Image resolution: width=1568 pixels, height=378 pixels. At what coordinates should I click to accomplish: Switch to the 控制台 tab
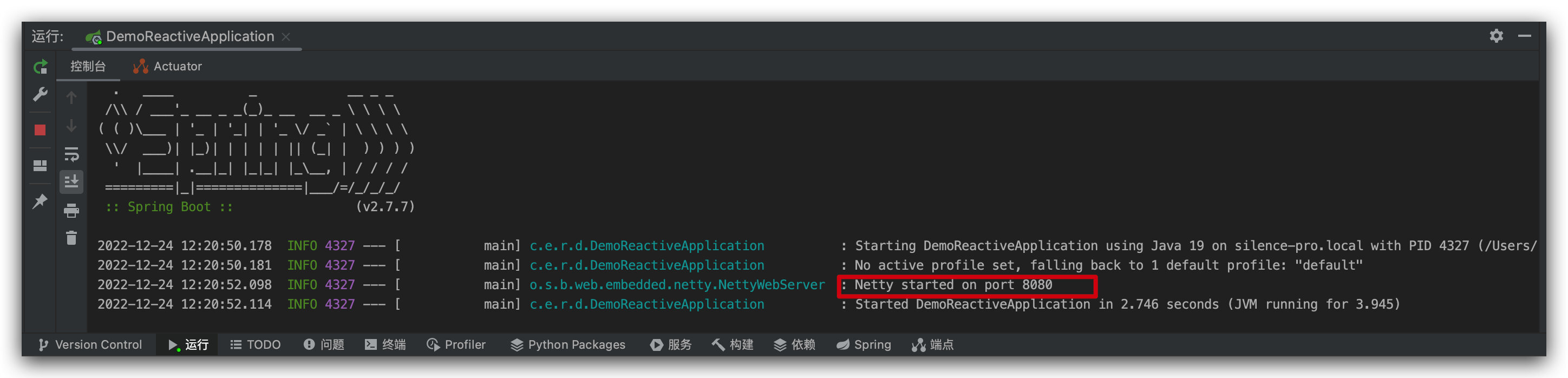(88, 67)
